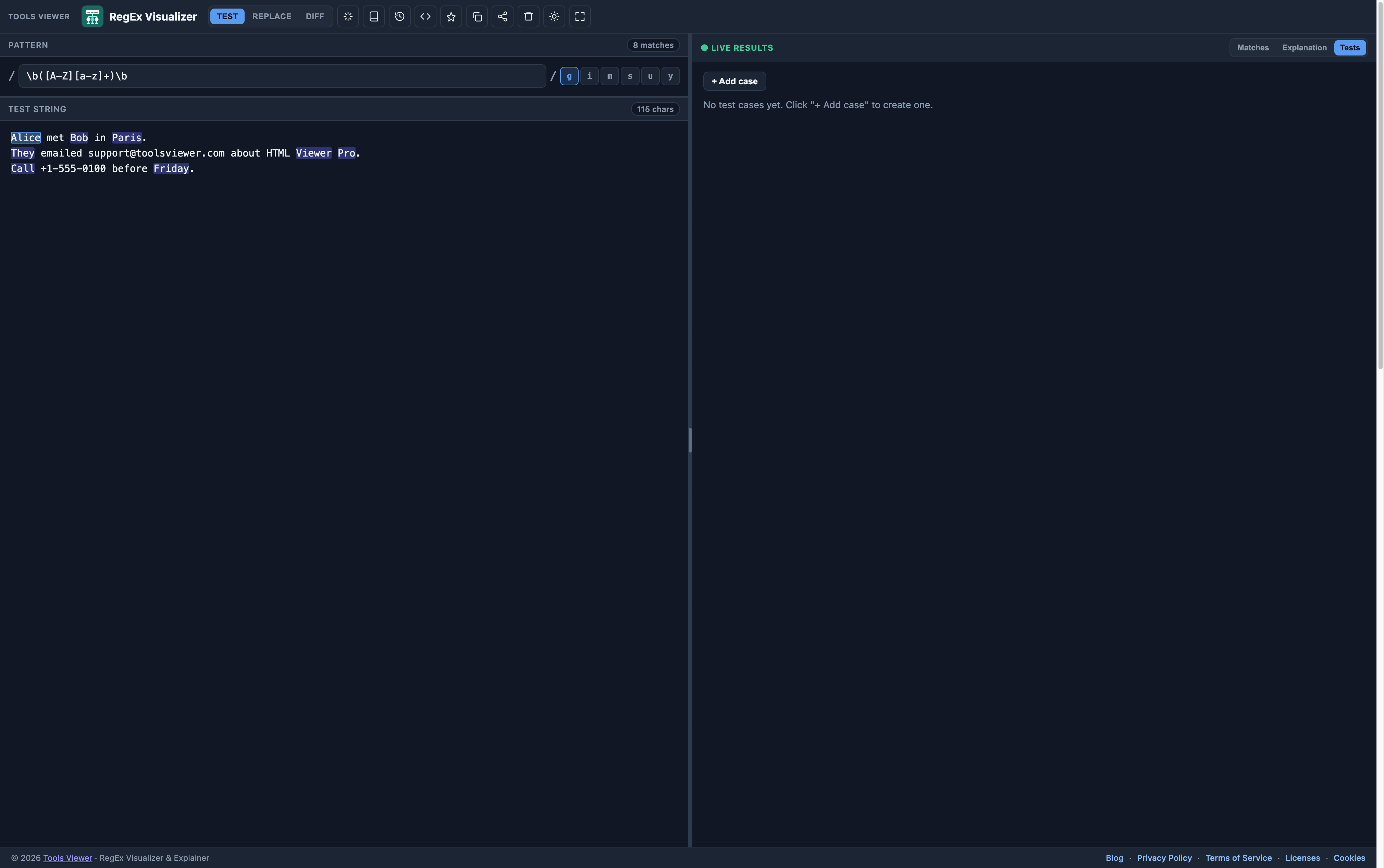The image size is (1384, 868).
Task: Click the panel splitter handle
Action: tap(690, 440)
